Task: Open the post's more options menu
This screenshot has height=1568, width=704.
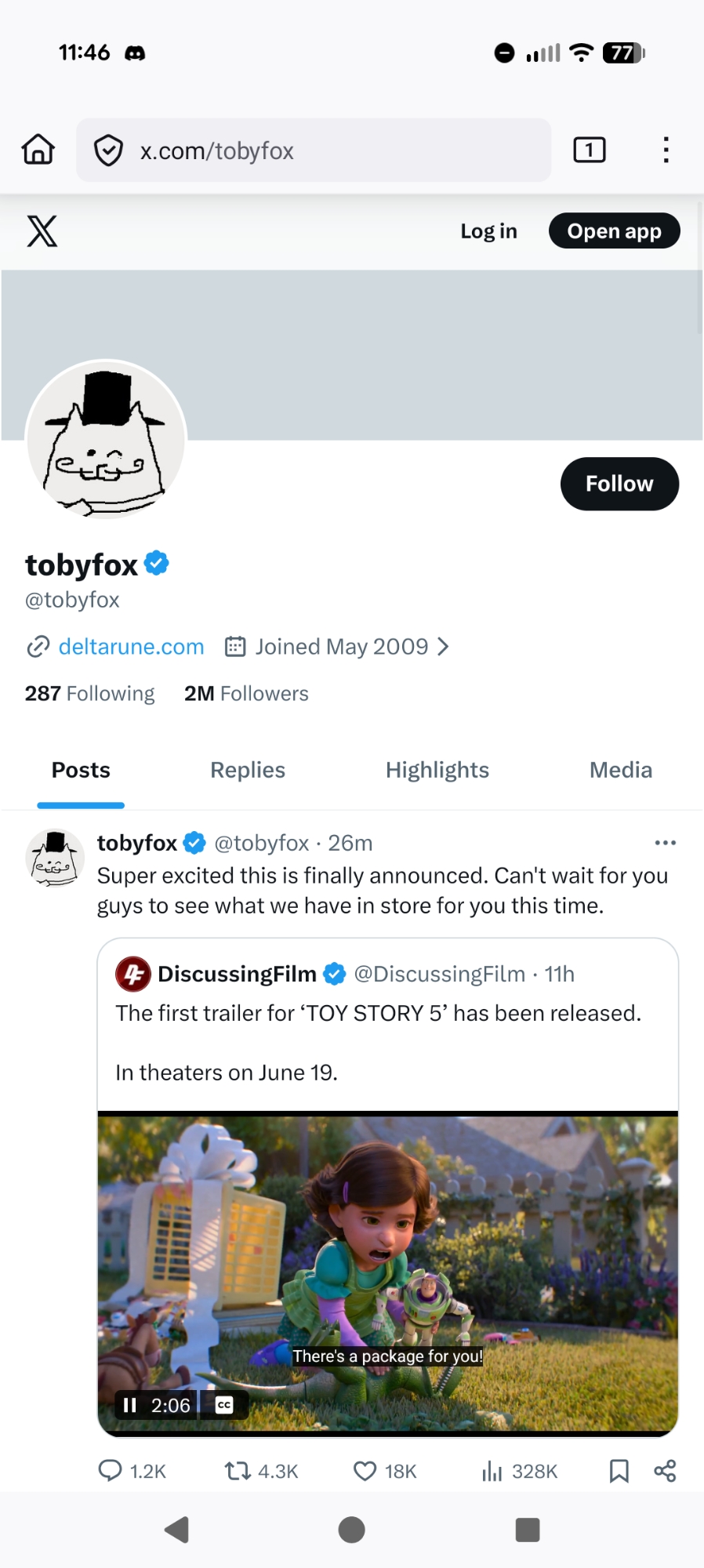Action: tap(665, 843)
